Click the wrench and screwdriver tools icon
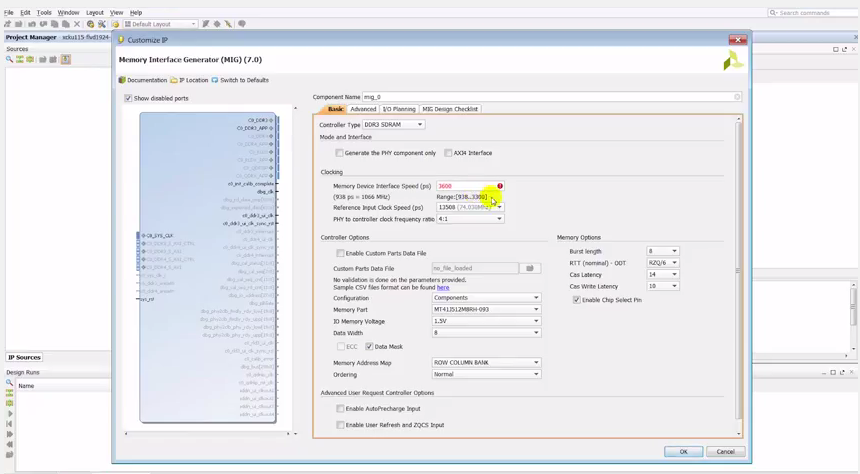Screen dimensions: 860x474 101,24
